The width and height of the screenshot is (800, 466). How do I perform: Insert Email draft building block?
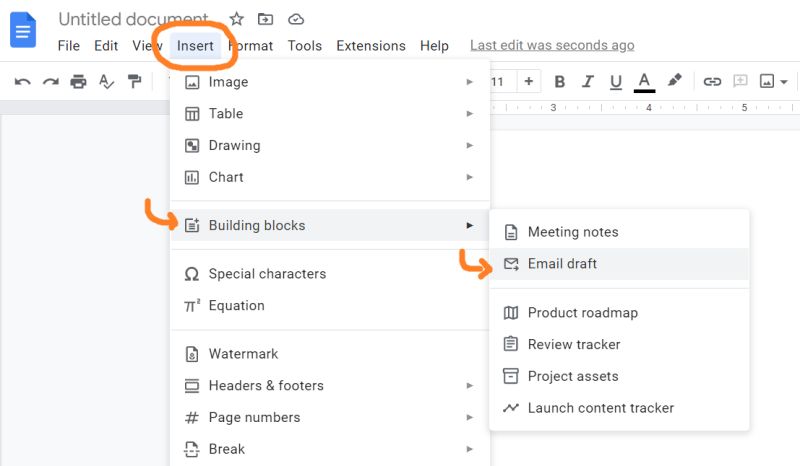pos(619,264)
